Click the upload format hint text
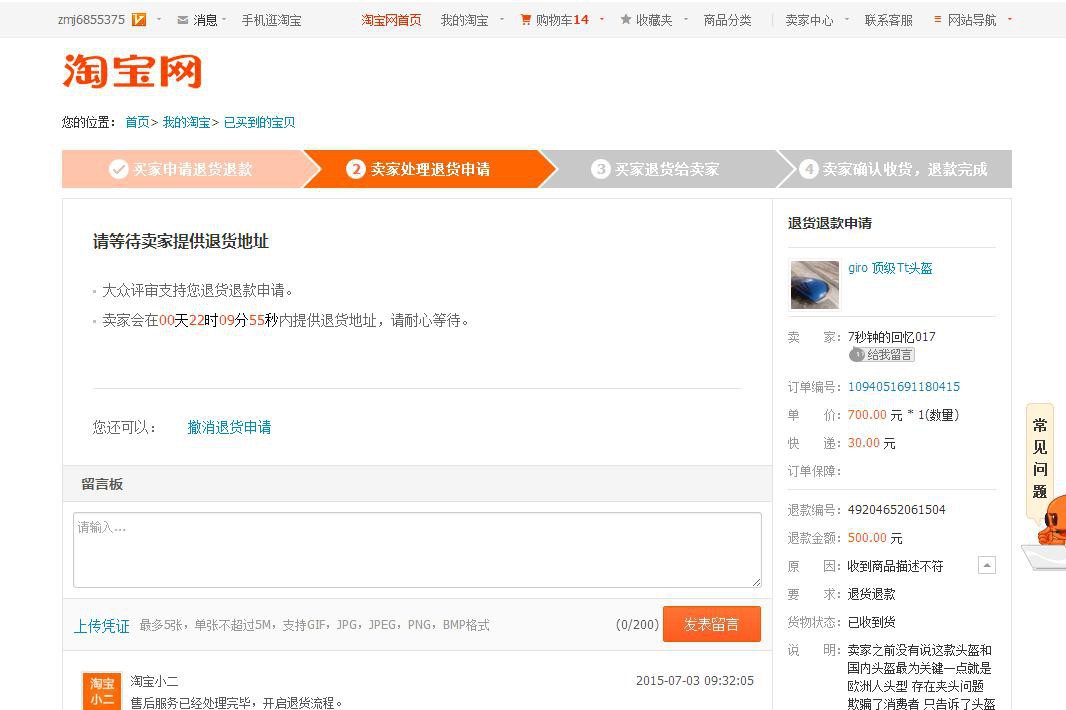1066x710 pixels. pyautogui.click(x=314, y=625)
